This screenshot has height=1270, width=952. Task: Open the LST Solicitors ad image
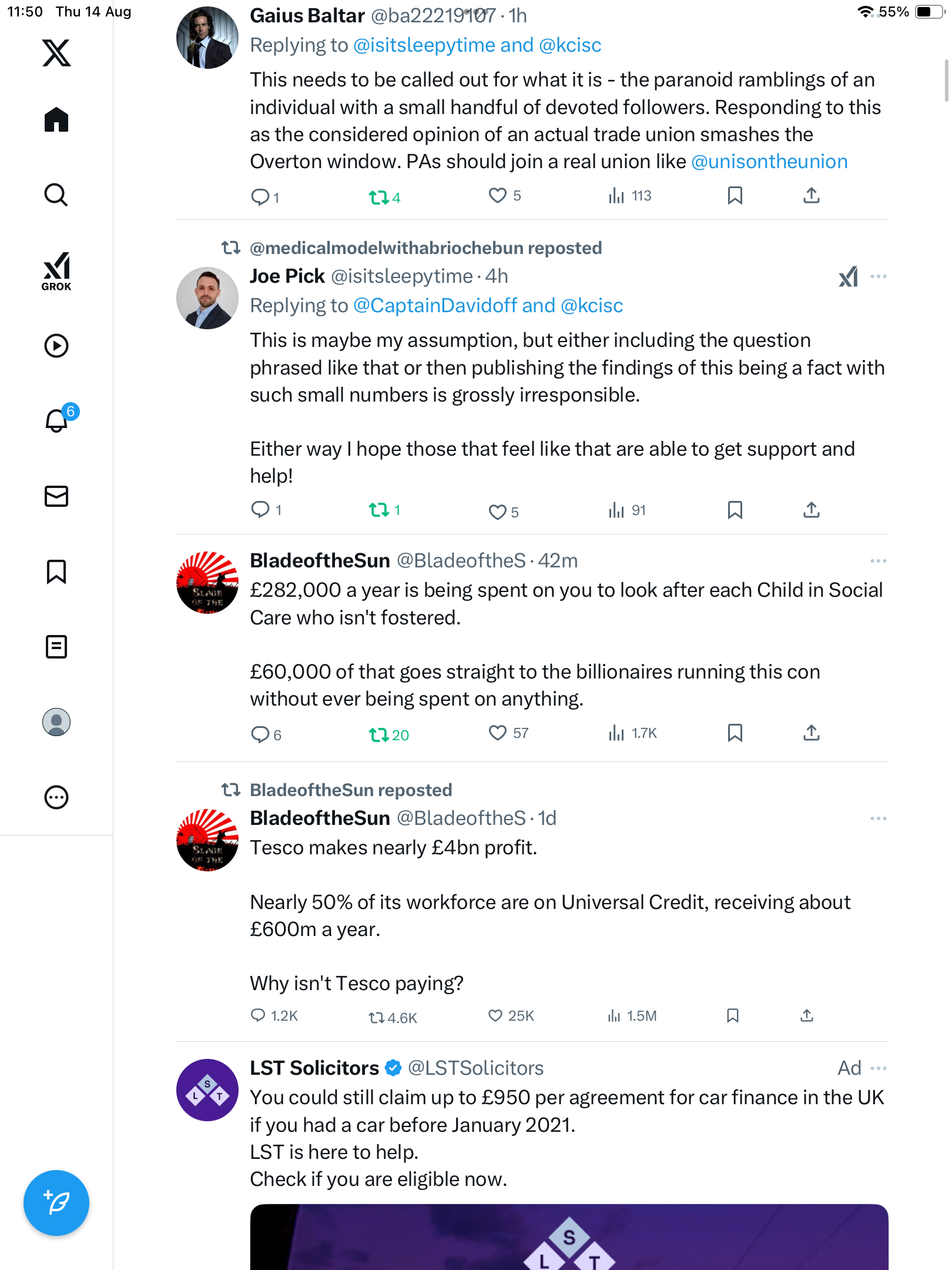(x=569, y=1237)
